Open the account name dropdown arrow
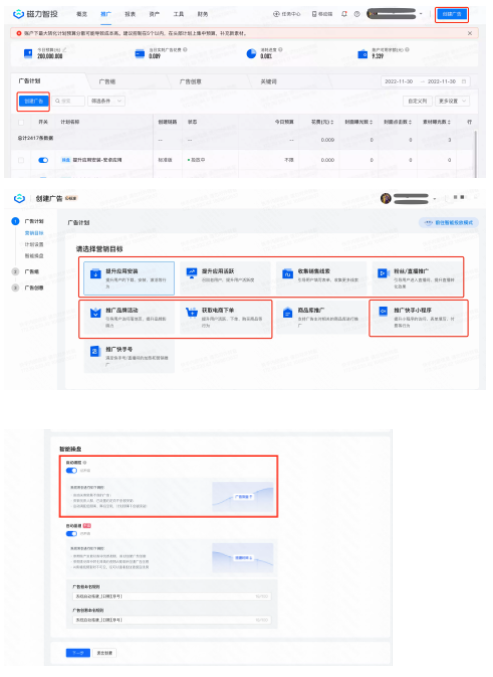 click(x=421, y=14)
